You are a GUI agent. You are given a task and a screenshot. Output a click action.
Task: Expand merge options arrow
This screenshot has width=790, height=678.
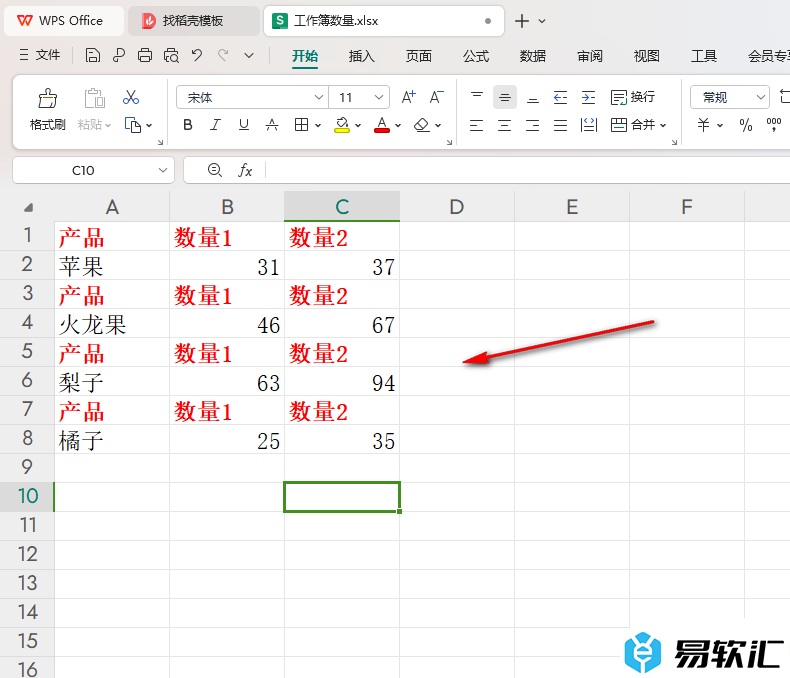tap(663, 125)
